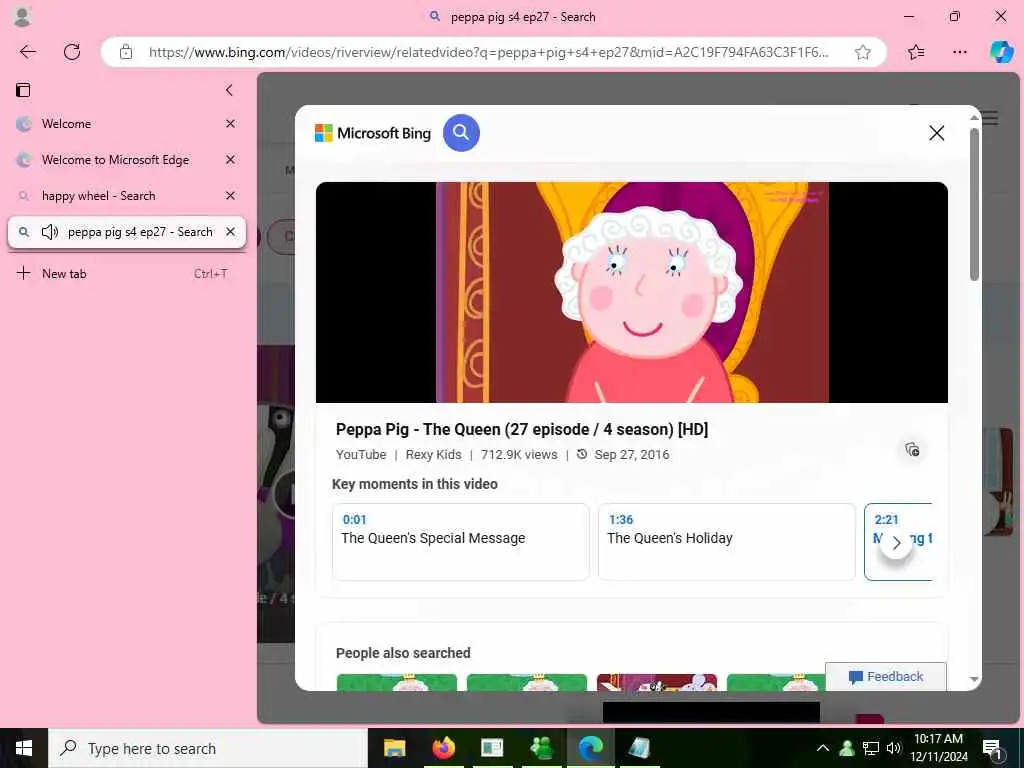Launch Firefox from the taskbar

point(443,748)
